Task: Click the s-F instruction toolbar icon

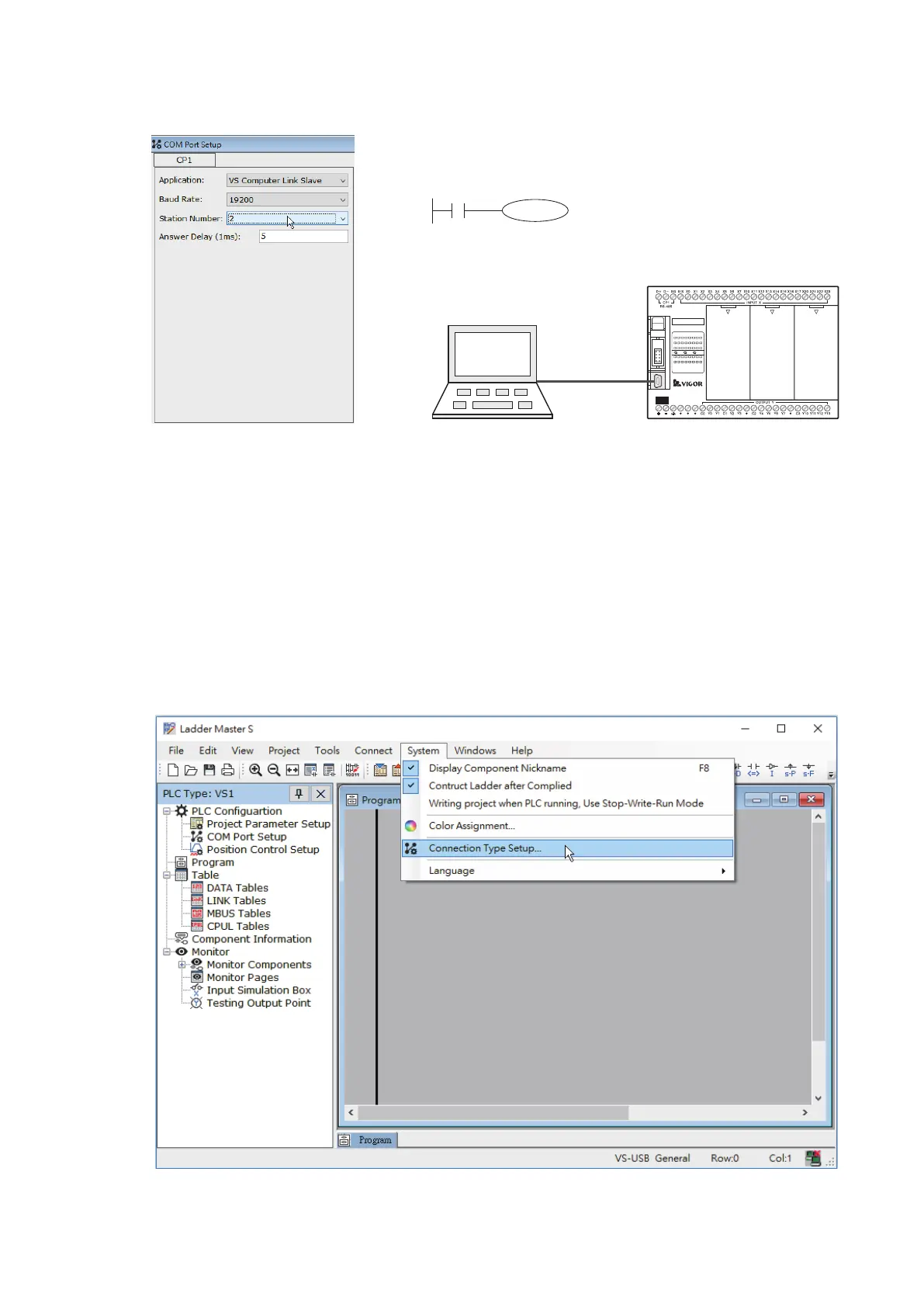Action: (808, 770)
